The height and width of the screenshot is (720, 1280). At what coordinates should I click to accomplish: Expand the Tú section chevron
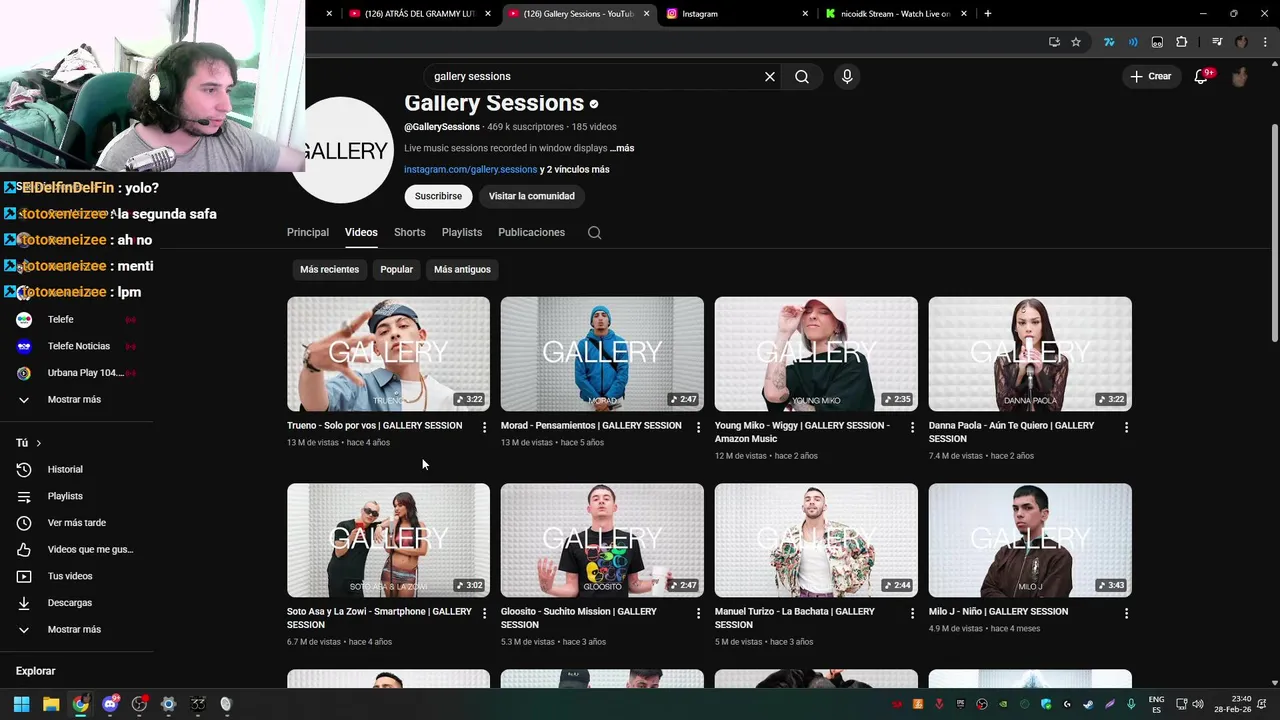click(38, 443)
